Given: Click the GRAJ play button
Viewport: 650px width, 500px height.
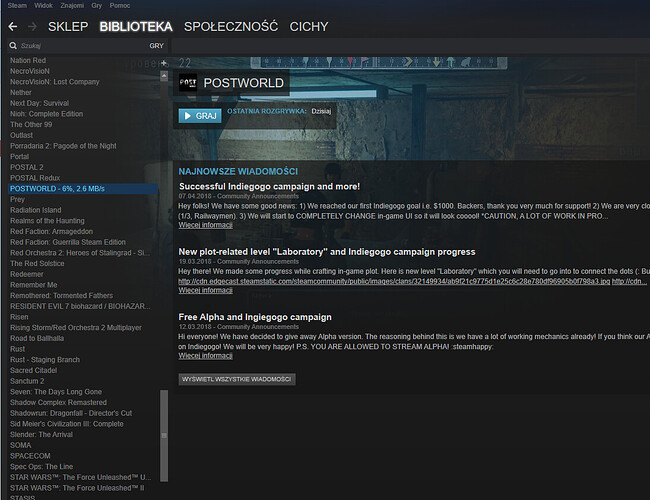Looking at the screenshot, I should tap(200, 116).
